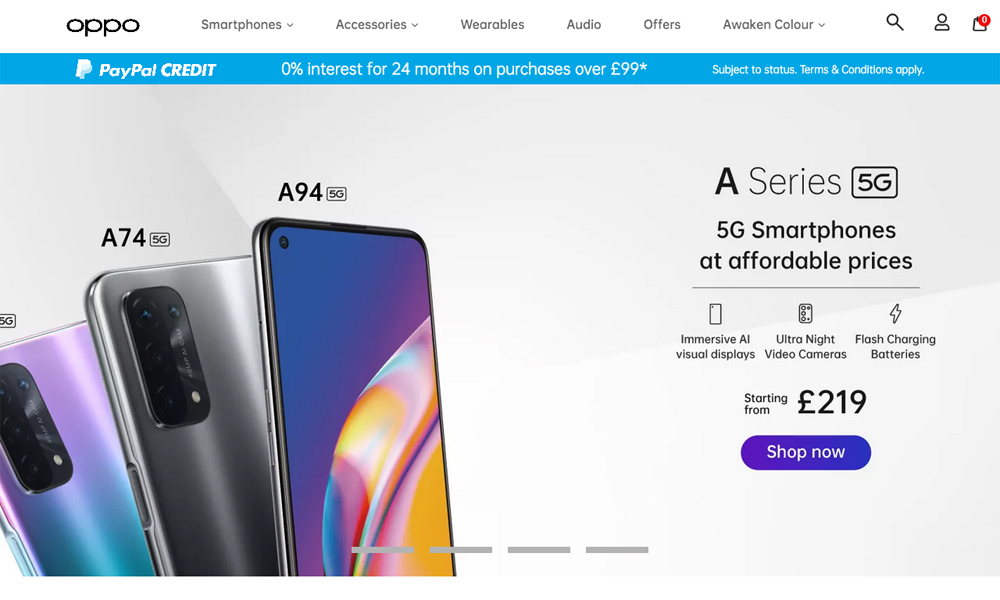
Task: Click the PayPal Credit logo
Action: [x=146, y=69]
